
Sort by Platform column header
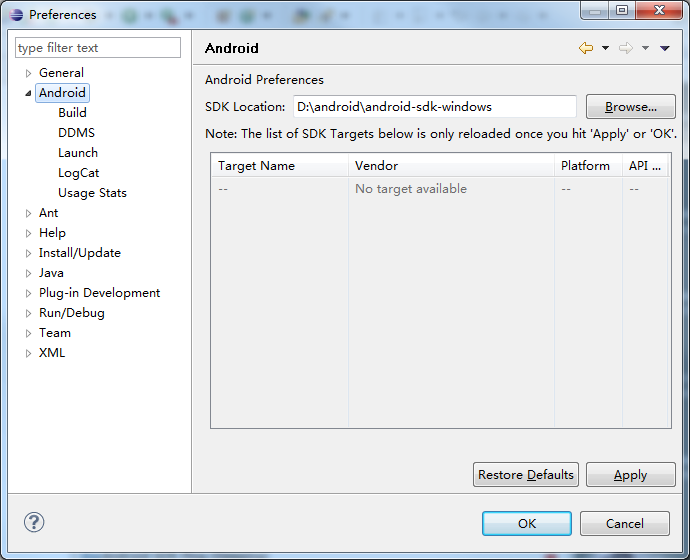[x=589, y=166]
